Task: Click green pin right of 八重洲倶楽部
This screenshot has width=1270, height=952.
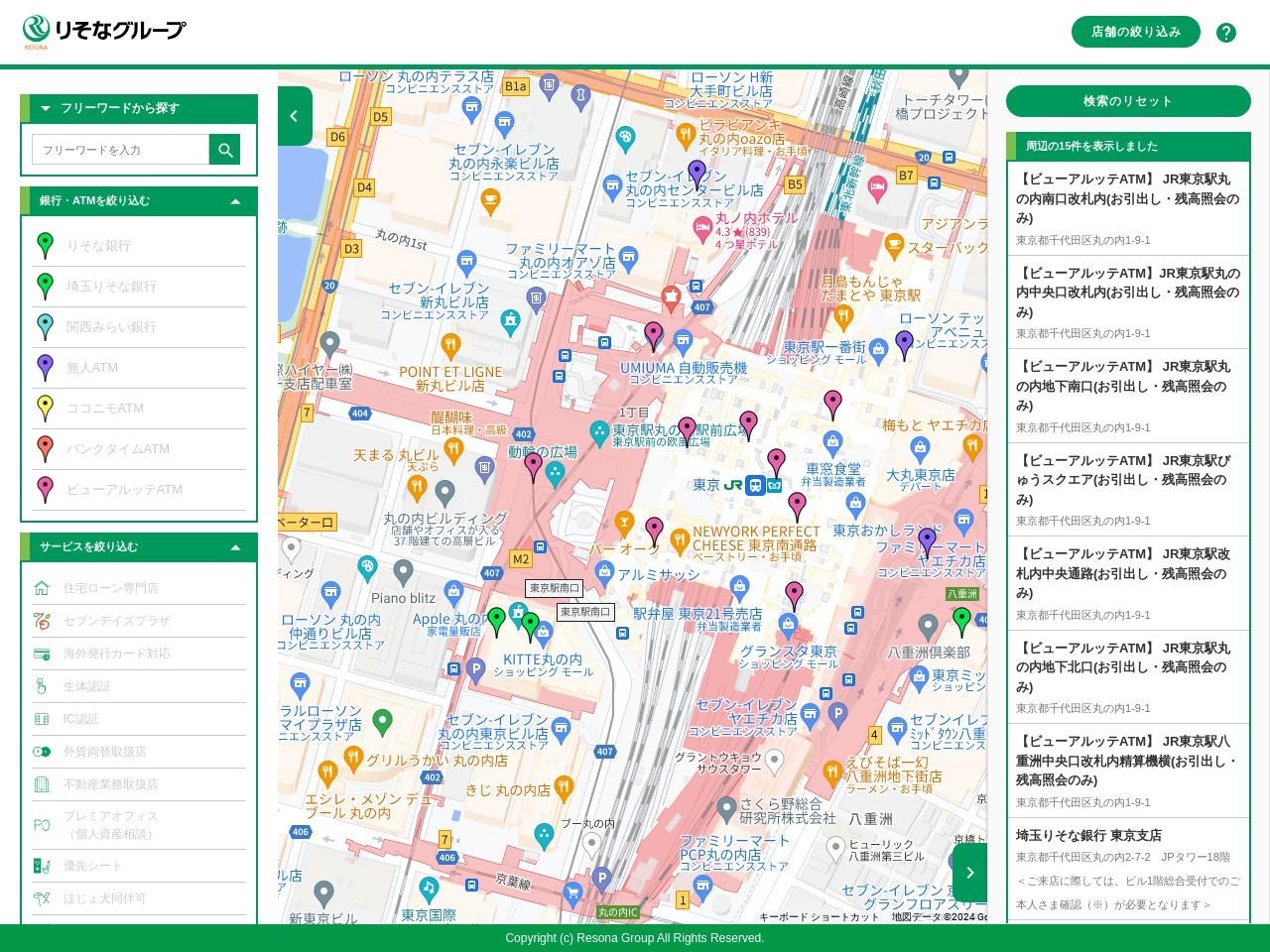Action: [x=961, y=621]
